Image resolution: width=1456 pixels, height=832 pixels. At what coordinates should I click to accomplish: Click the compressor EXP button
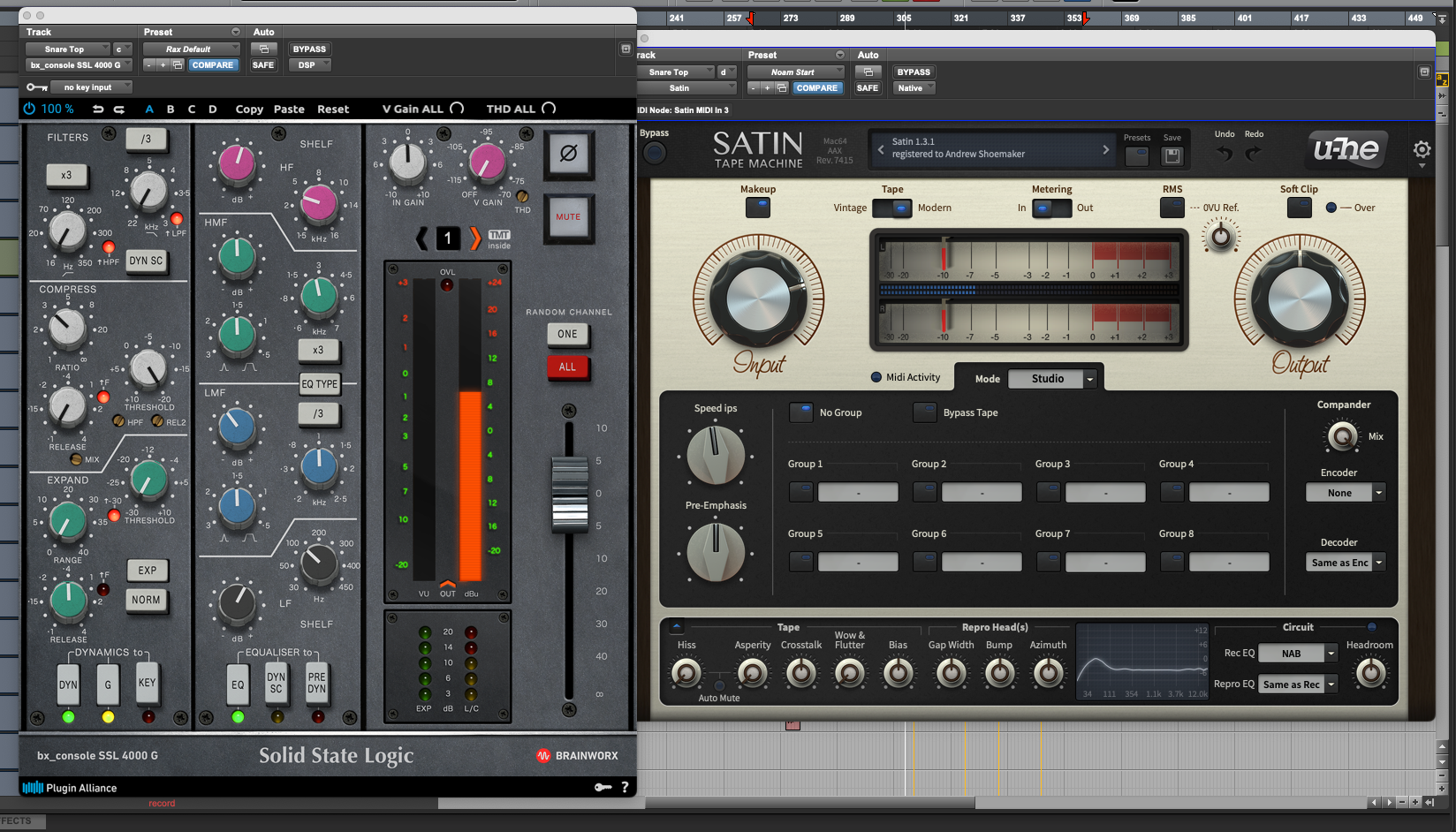pos(148,571)
